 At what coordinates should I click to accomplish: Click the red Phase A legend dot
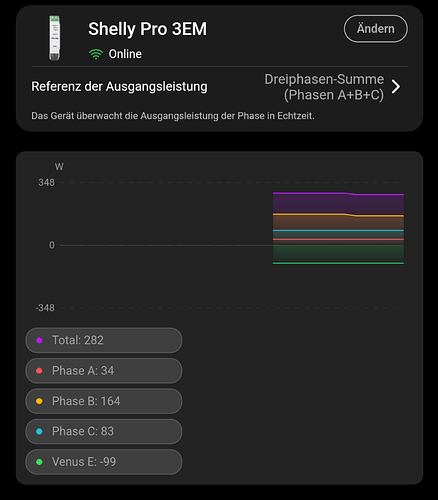[39, 371]
